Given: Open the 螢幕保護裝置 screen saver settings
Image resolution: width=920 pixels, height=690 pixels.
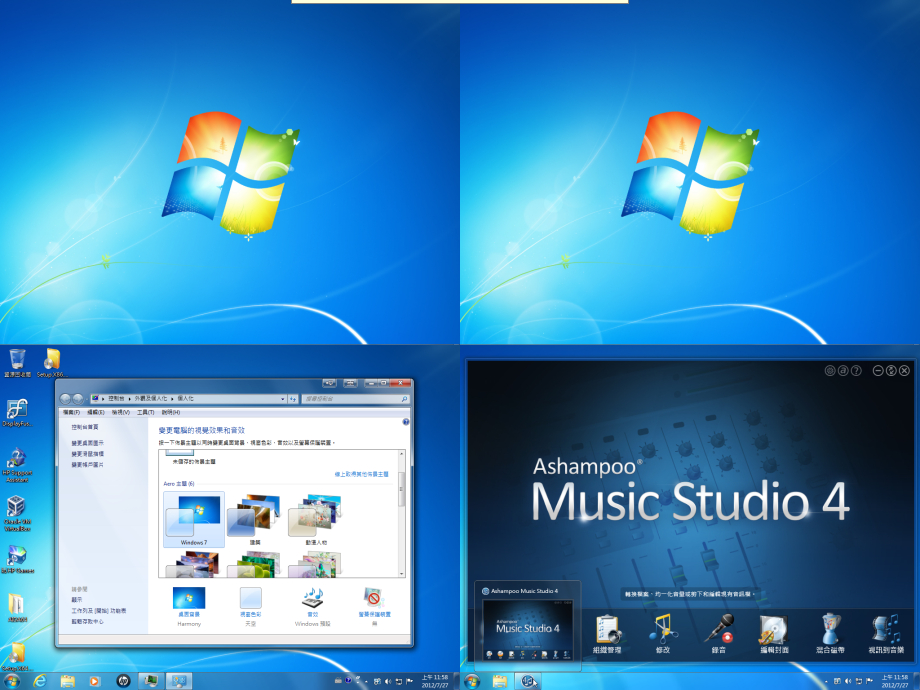Looking at the screenshot, I should click(x=375, y=600).
